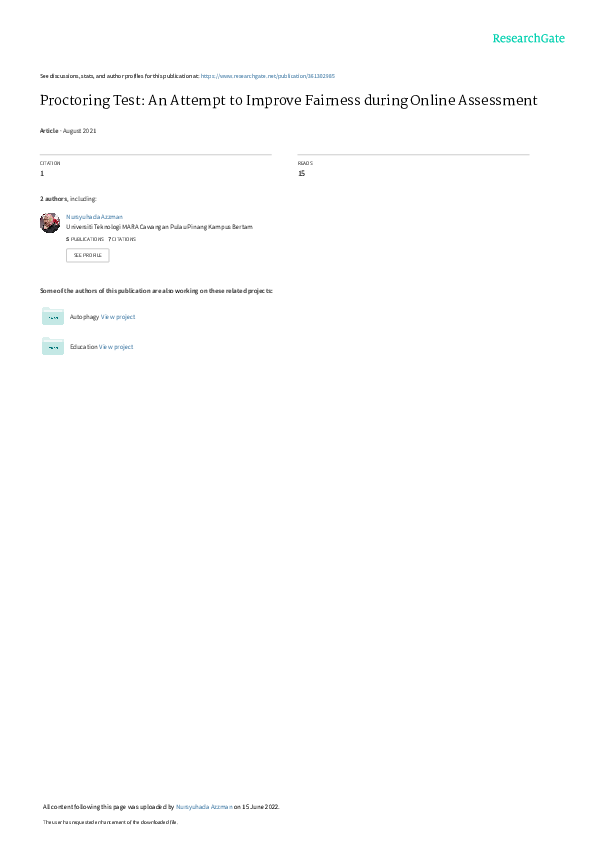Click the paper title Proctoring Test heading
This screenshot has height=841, width=595.
(x=289, y=101)
